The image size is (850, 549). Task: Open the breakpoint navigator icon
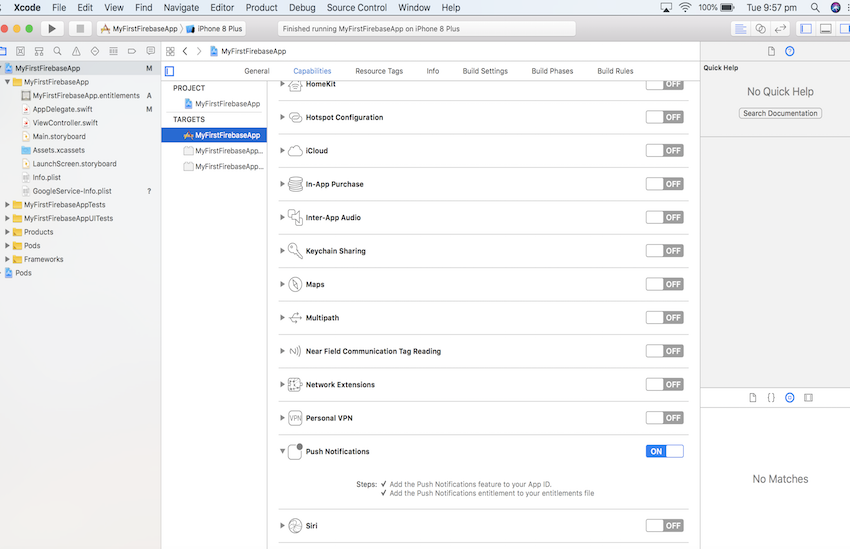(132, 51)
